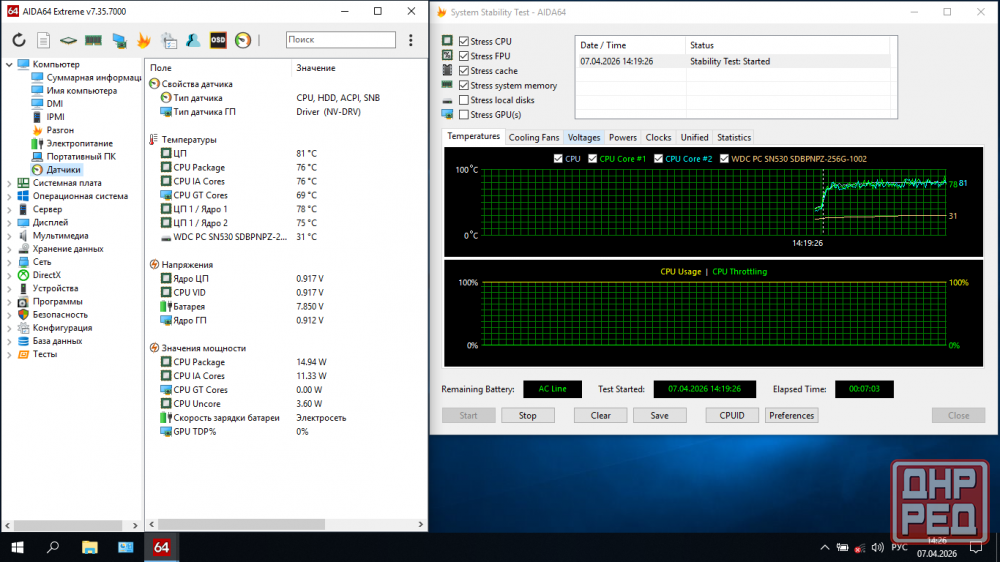Open the Statistics tab
This screenshot has width=1000, height=562.
click(733, 137)
